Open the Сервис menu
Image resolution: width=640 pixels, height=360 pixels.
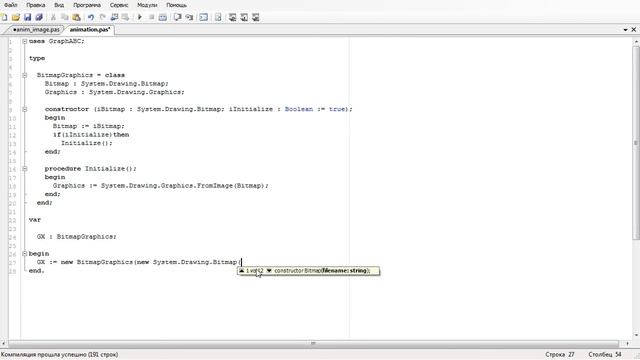(119, 5)
